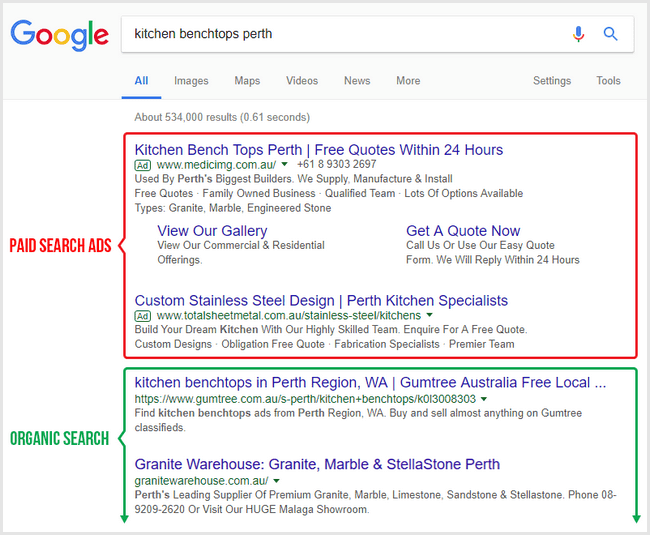Screen dimensions: 650x535
Task: Click the Google logo
Action: pyautogui.click(x=60, y=35)
